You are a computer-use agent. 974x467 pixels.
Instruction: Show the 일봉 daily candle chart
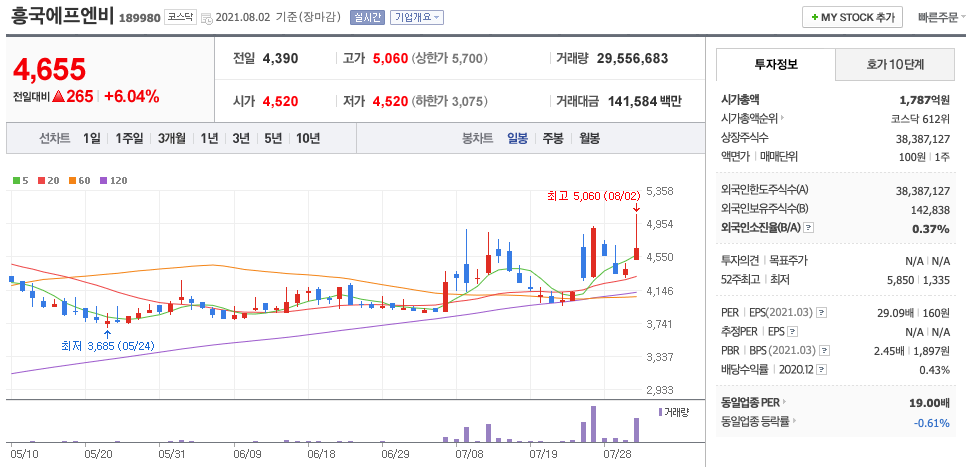point(517,138)
